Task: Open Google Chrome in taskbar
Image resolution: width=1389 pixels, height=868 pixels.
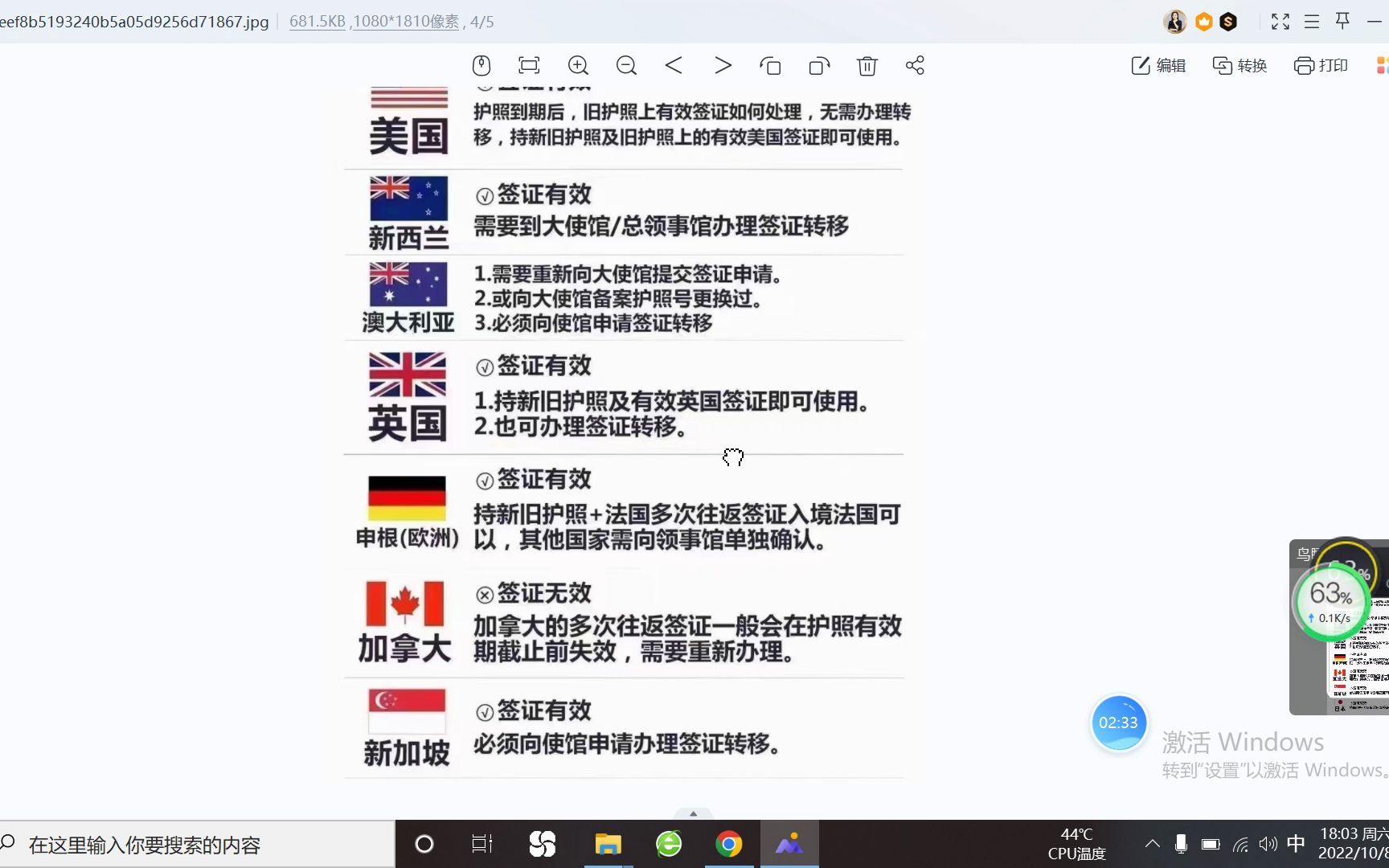Action: (x=729, y=844)
